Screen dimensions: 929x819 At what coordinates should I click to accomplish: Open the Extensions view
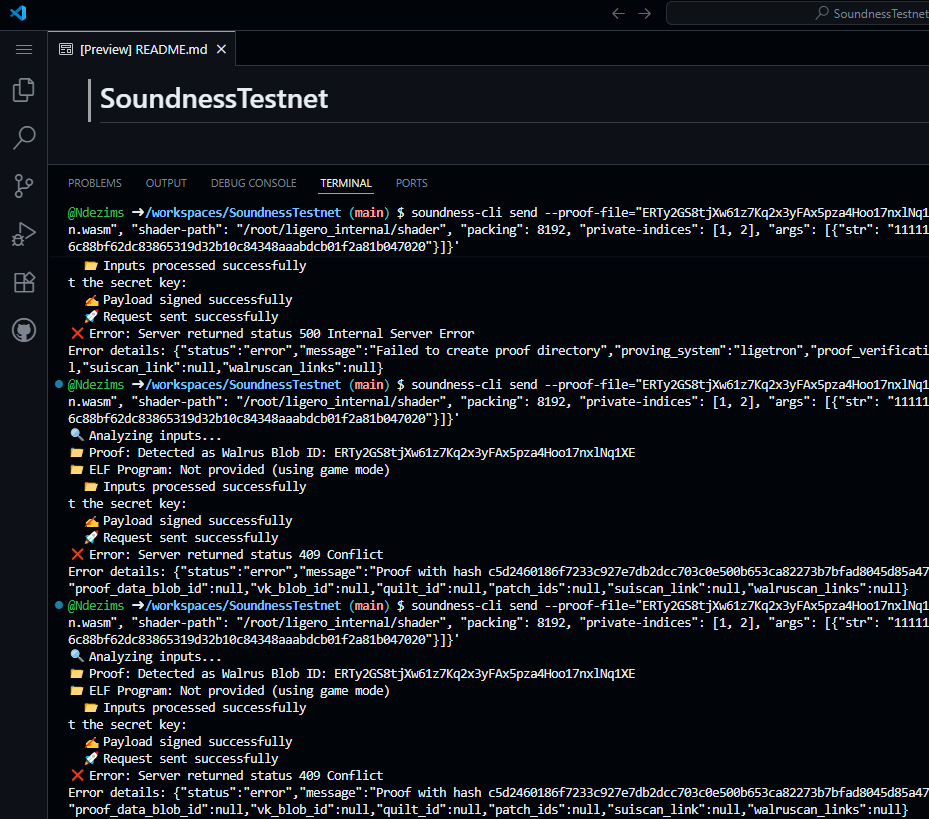pos(24,282)
